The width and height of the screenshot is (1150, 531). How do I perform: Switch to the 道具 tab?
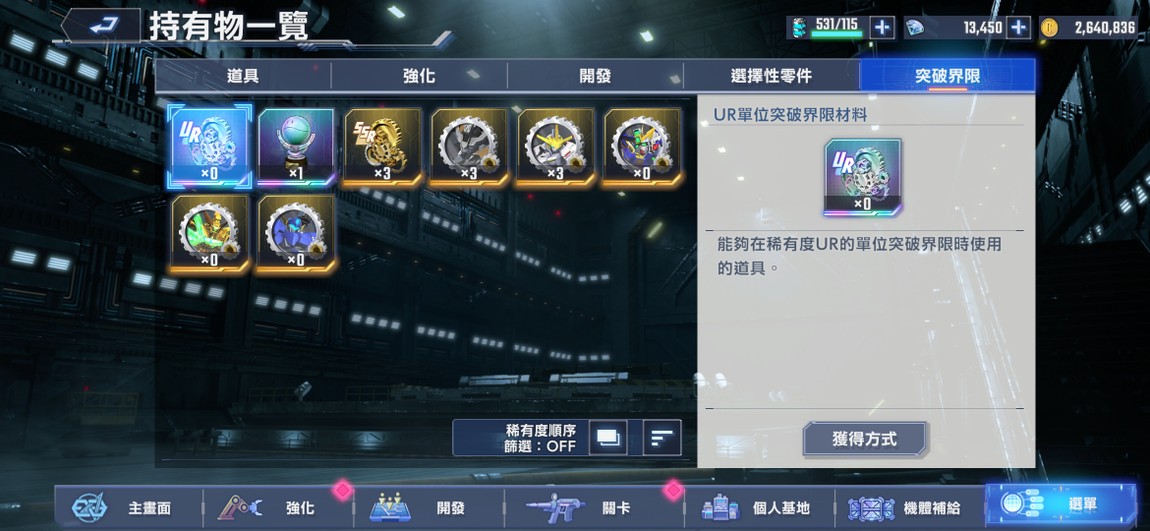(x=243, y=76)
